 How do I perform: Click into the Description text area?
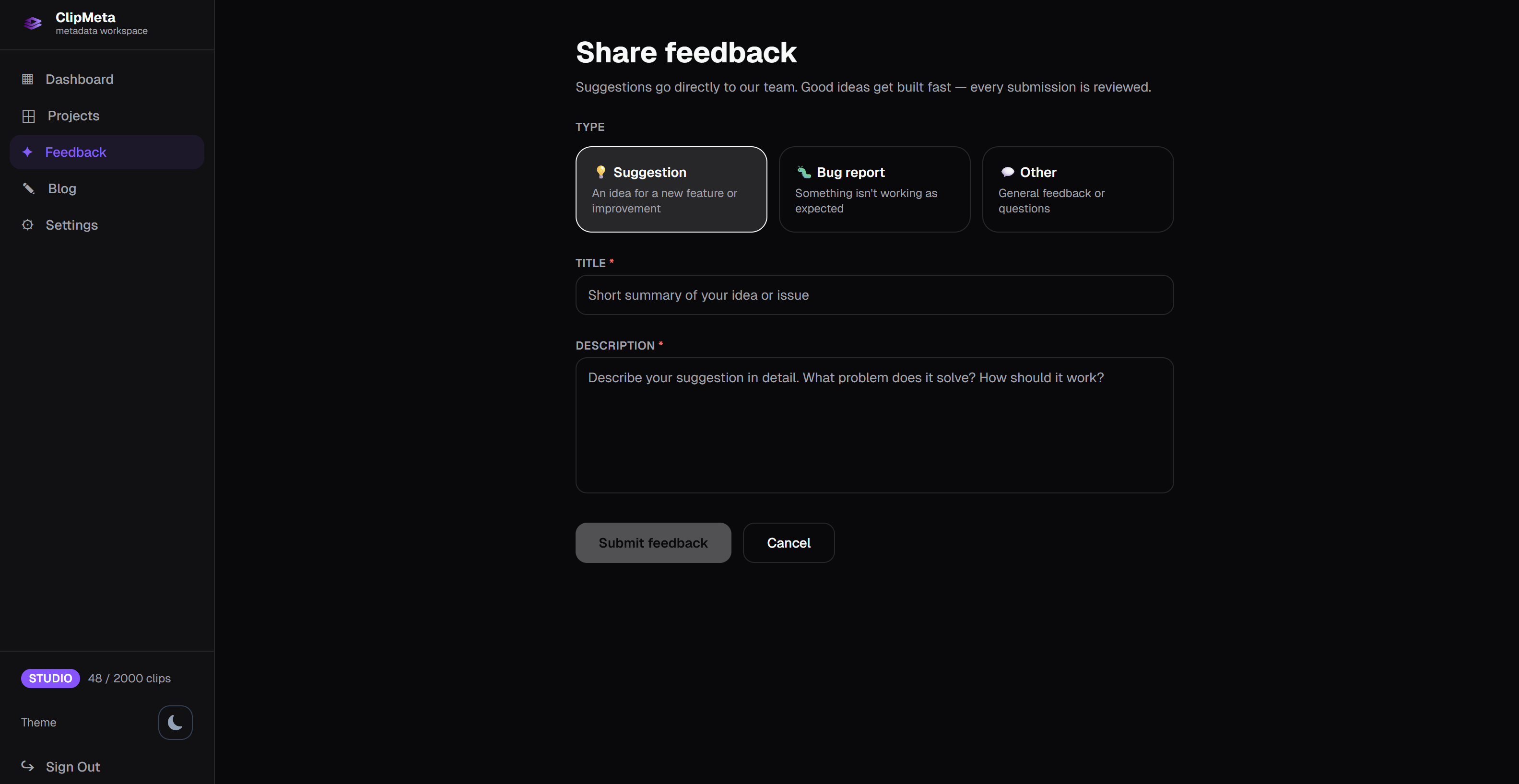click(x=874, y=424)
